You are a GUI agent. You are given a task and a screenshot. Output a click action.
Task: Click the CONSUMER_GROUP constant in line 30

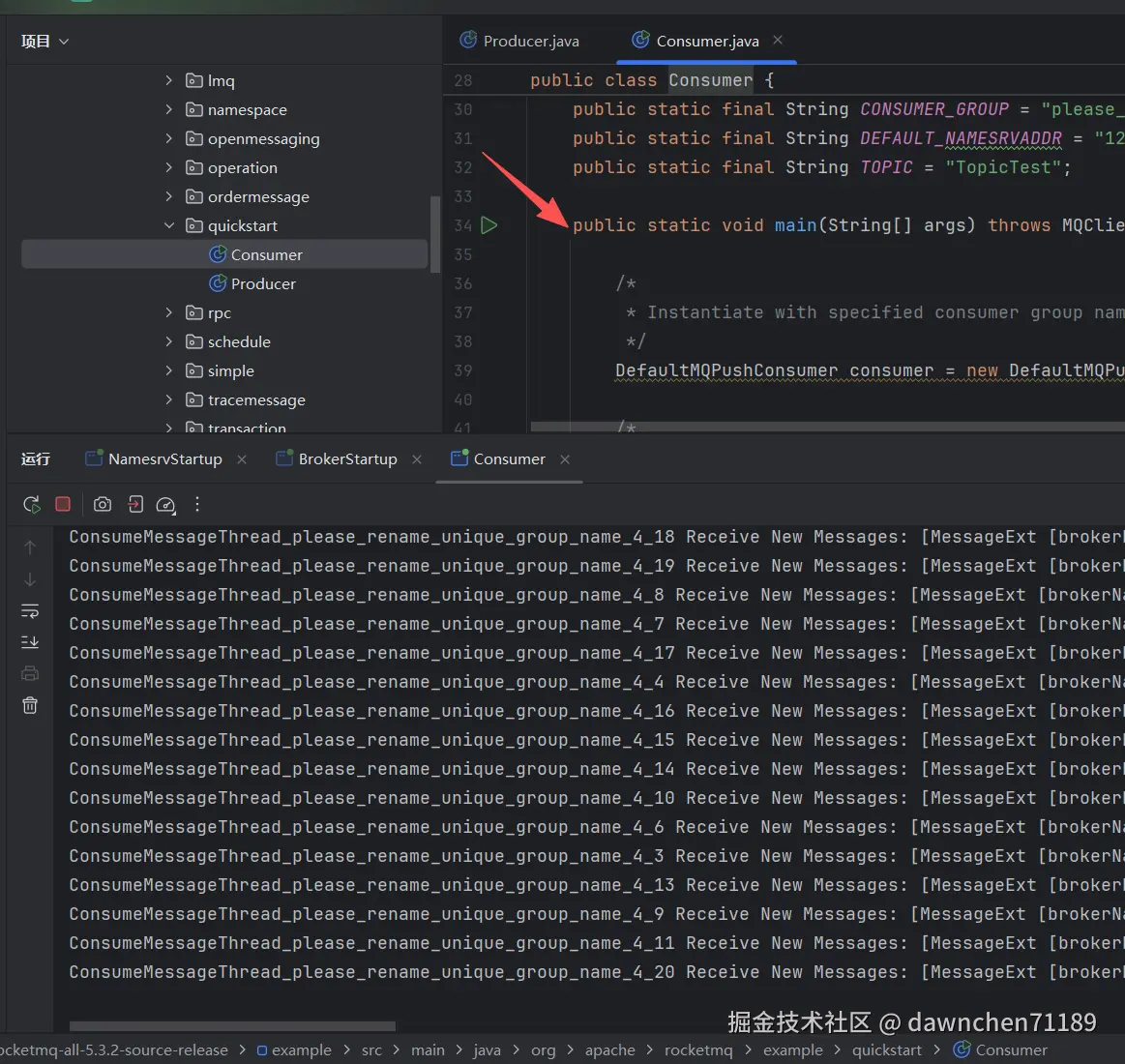(x=934, y=109)
